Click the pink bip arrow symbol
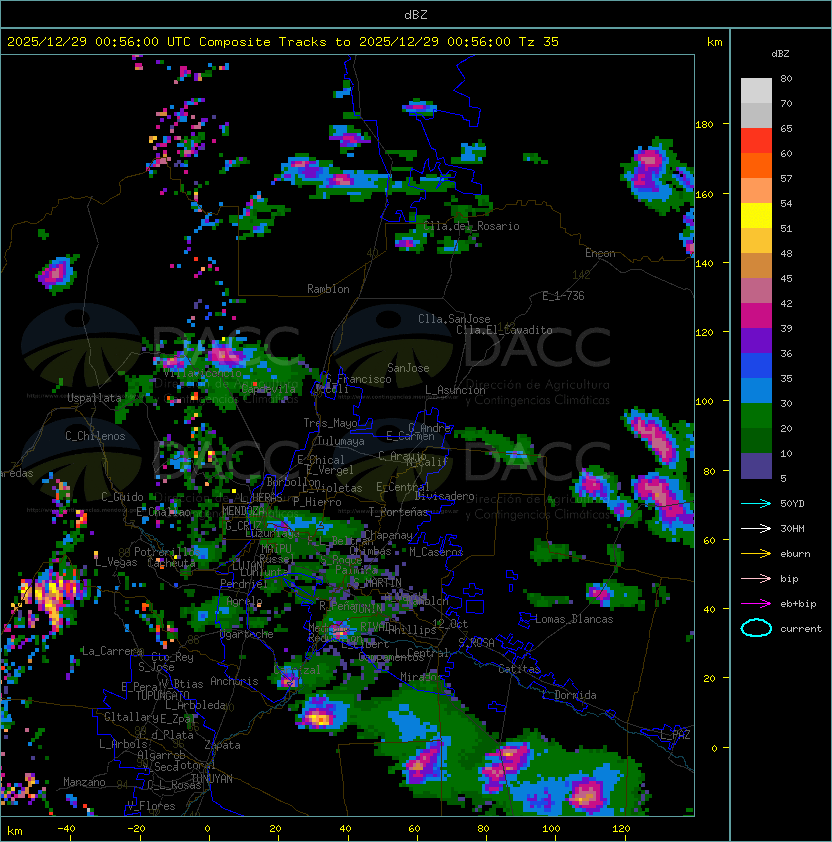Screen dimensions: 832x842 [x=756, y=579]
